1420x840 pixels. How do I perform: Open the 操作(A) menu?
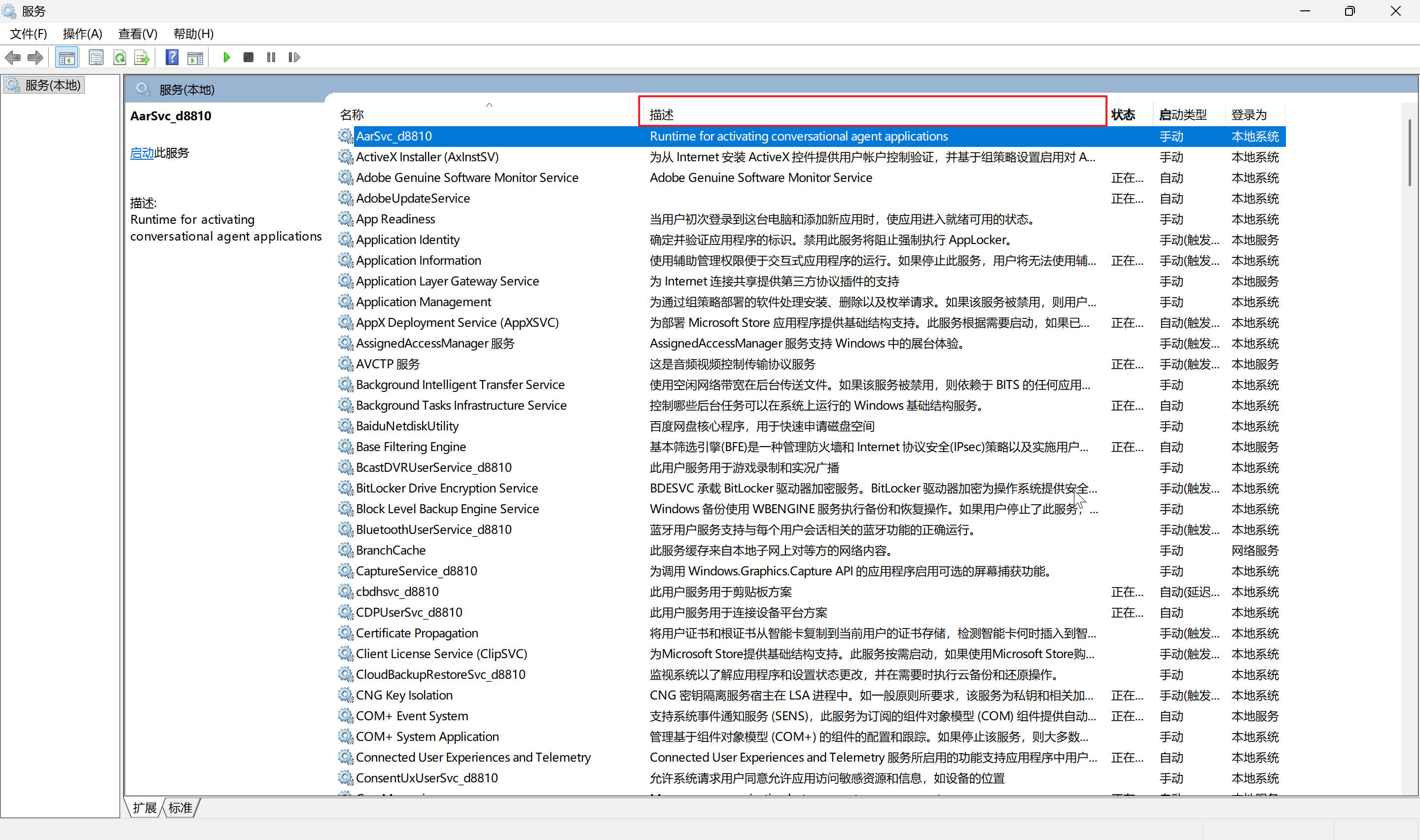point(82,34)
